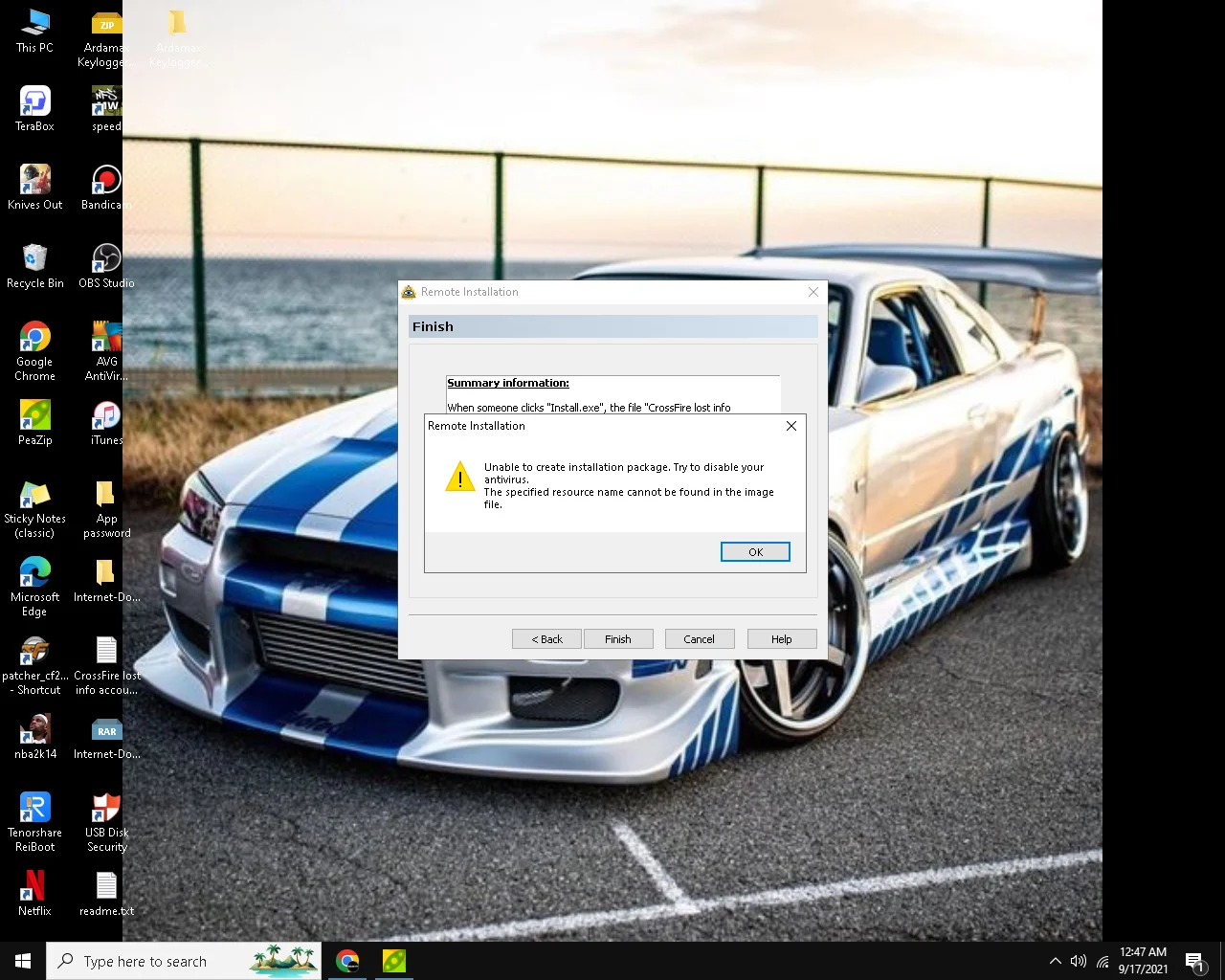The height and width of the screenshot is (980, 1225).
Task: Click the Back button in the wizard
Action: pos(546,639)
